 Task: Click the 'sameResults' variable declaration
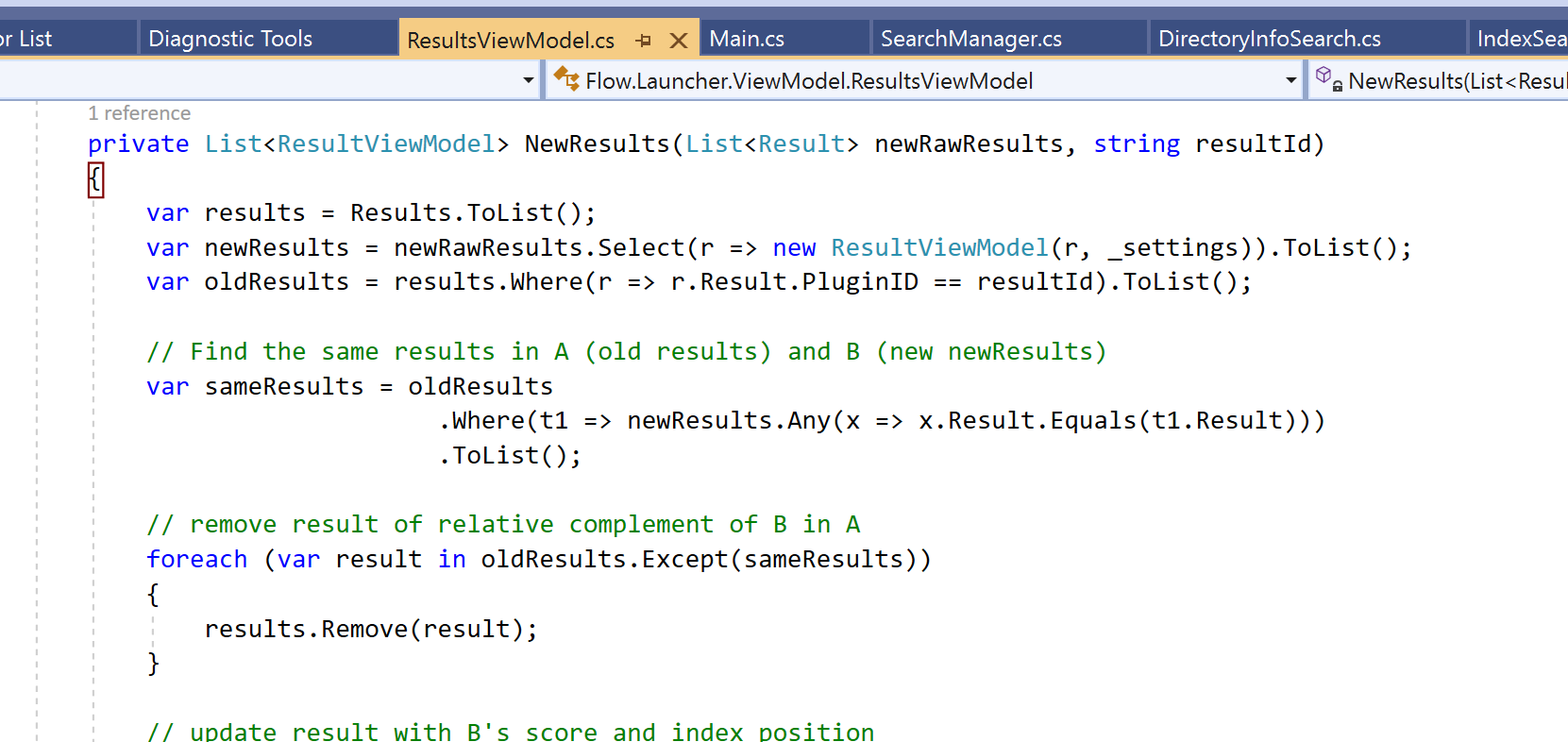coord(284,387)
